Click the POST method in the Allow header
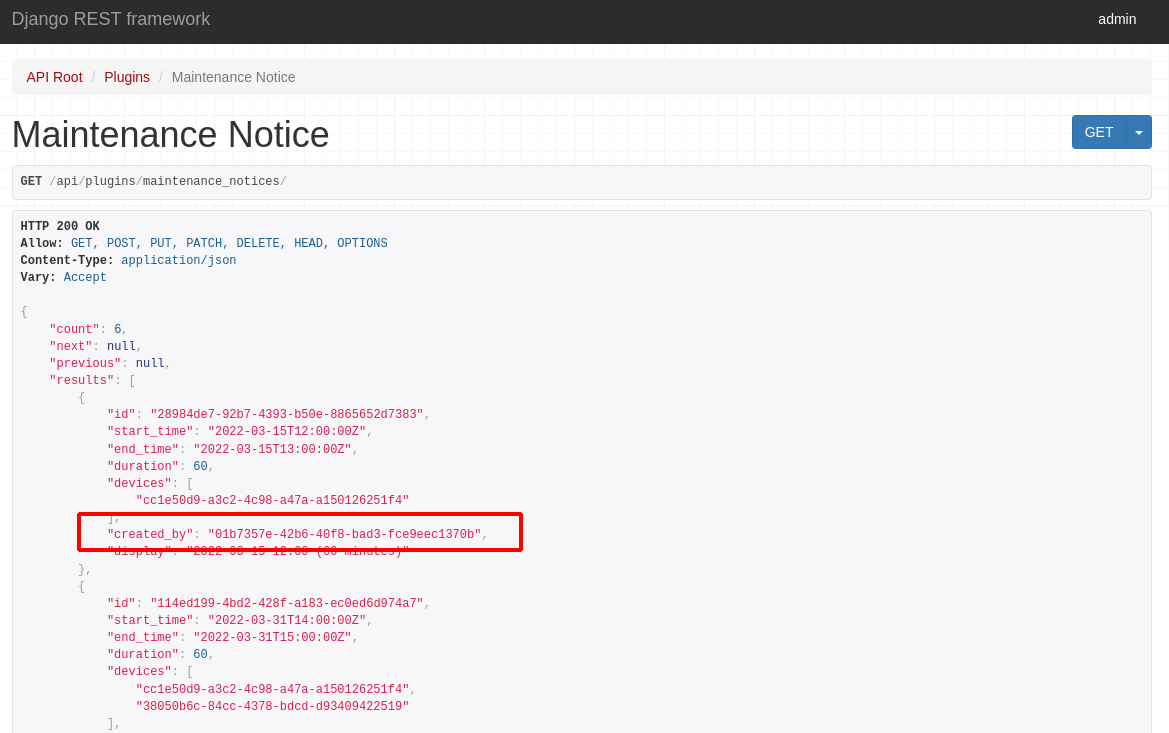Image resolution: width=1169 pixels, height=733 pixels. click(x=121, y=242)
